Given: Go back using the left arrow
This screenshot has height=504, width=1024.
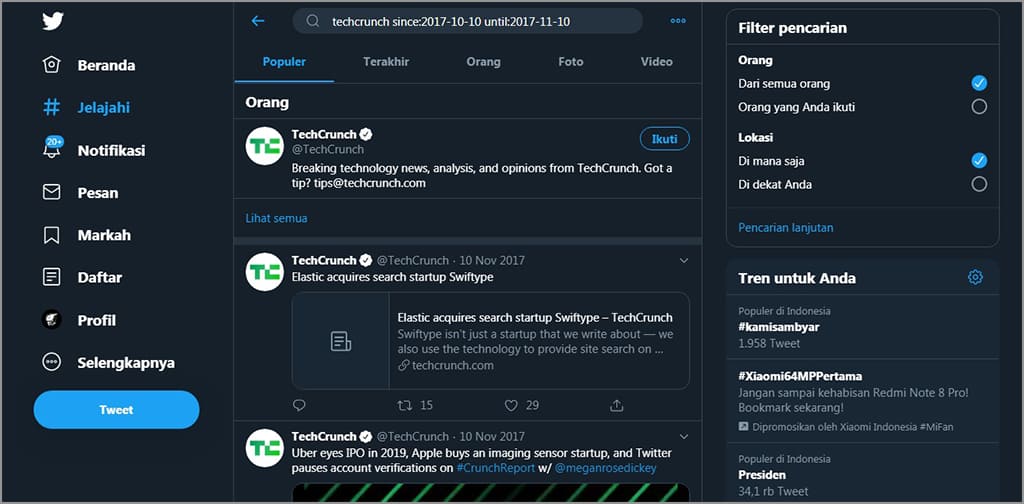Looking at the screenshot, I should click(258, 21).
